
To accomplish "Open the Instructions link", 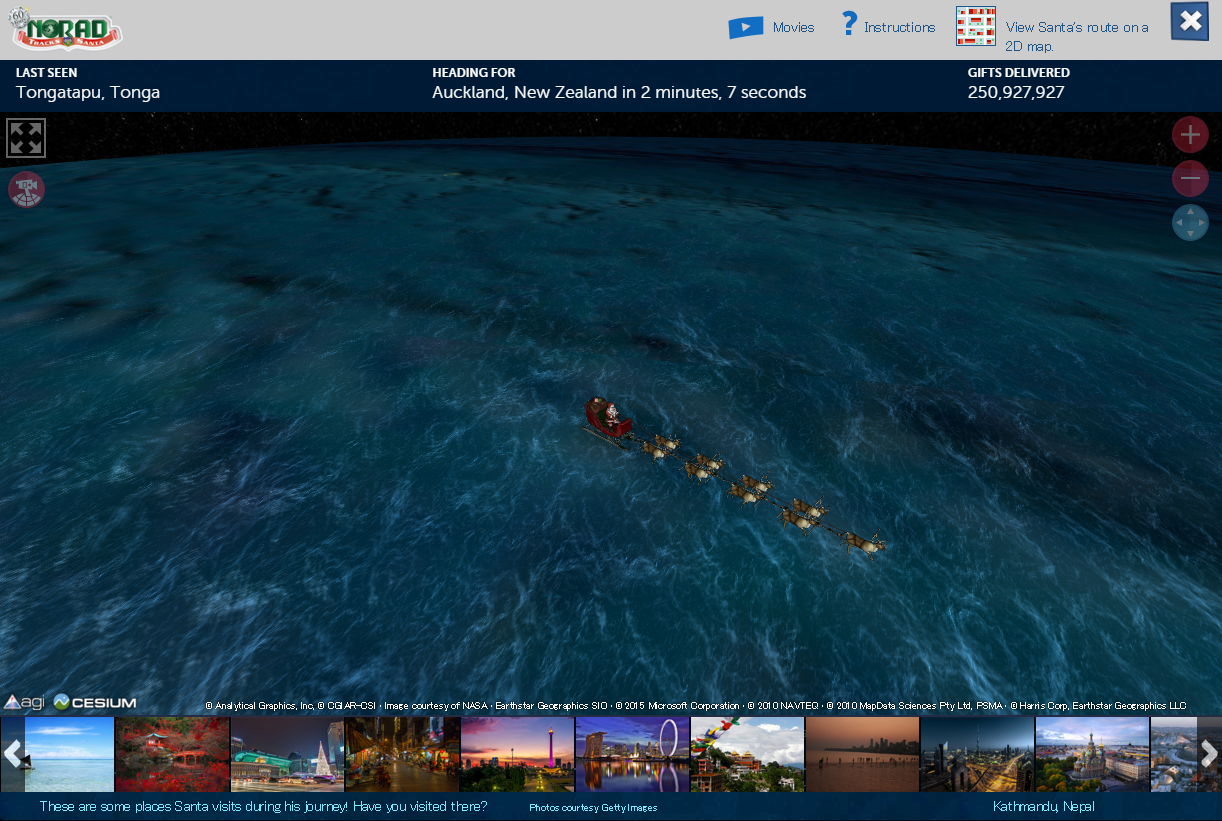I will tap(899, 28).
